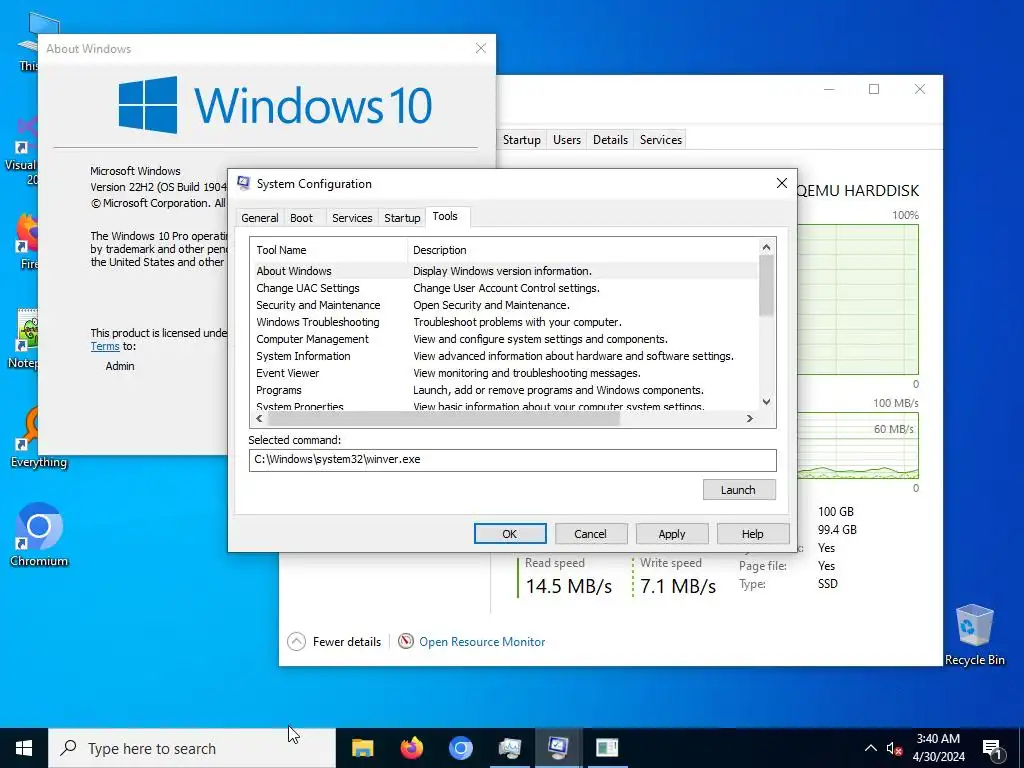Click the horizontal scroll right arrow

click(750, 419)
